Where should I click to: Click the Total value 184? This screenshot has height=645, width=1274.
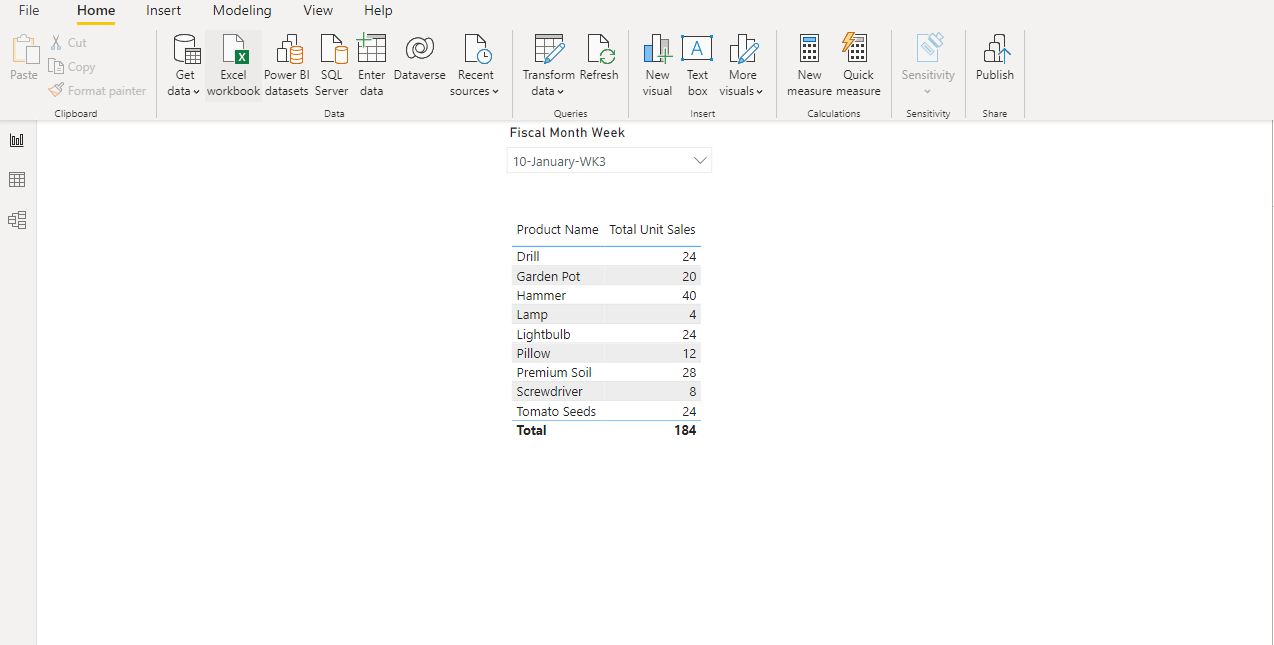pos(685,431)
